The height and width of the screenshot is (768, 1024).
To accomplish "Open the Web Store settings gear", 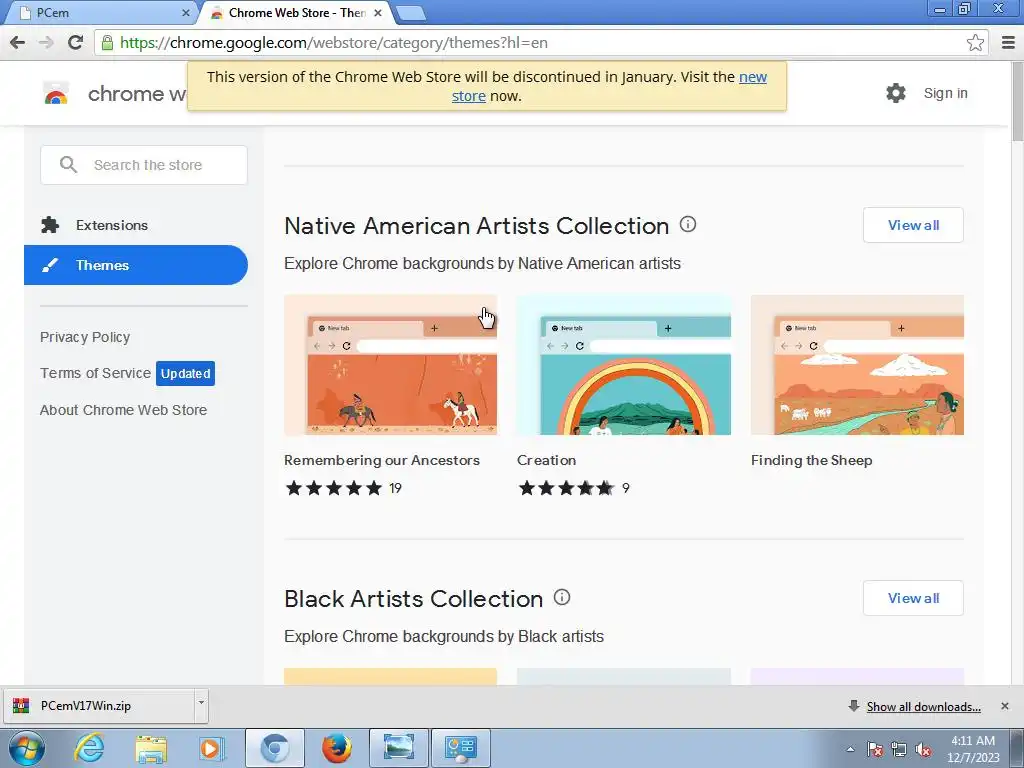I will tap(895, 93).
